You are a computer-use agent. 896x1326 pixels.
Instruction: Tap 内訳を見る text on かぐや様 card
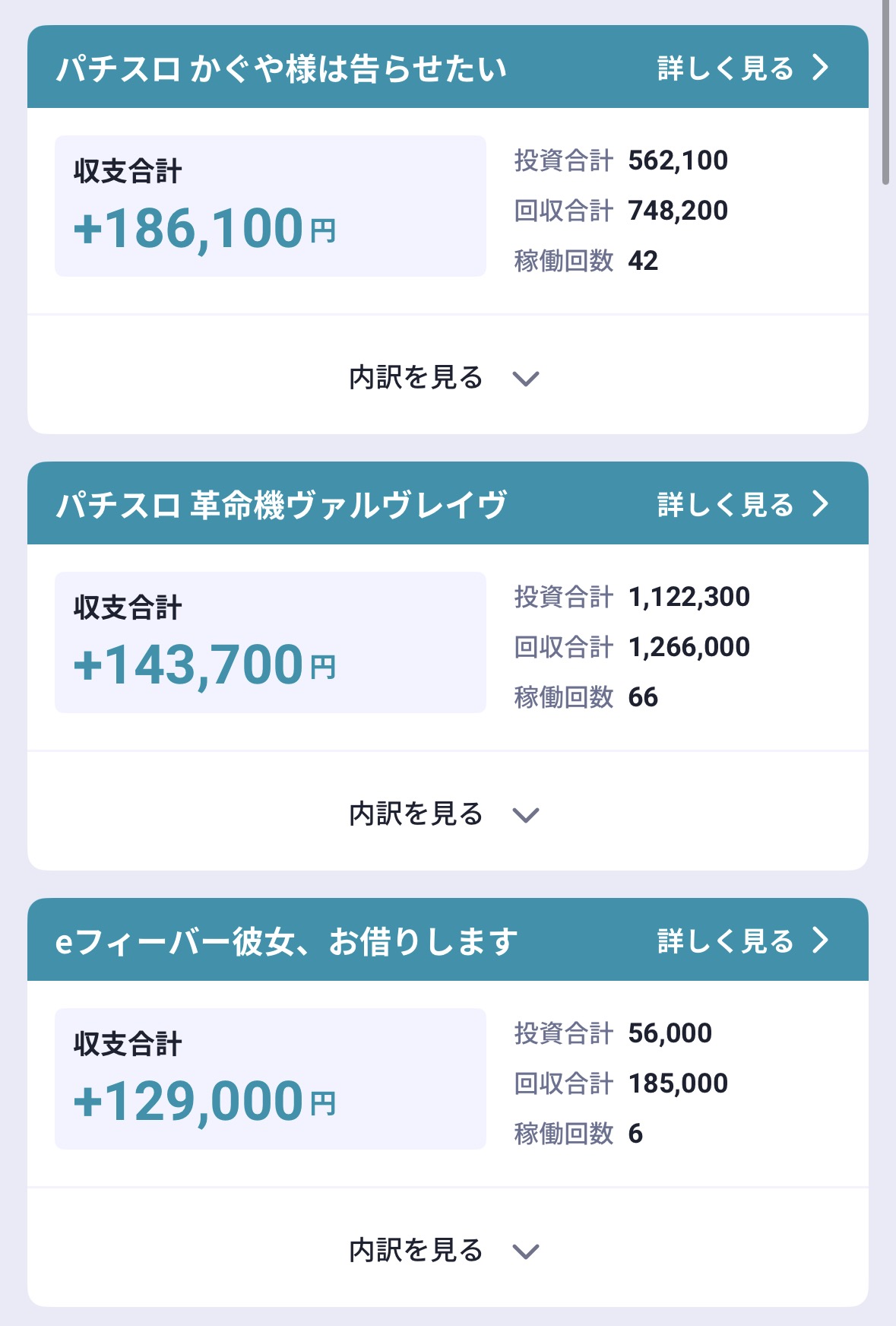point(416,378)
